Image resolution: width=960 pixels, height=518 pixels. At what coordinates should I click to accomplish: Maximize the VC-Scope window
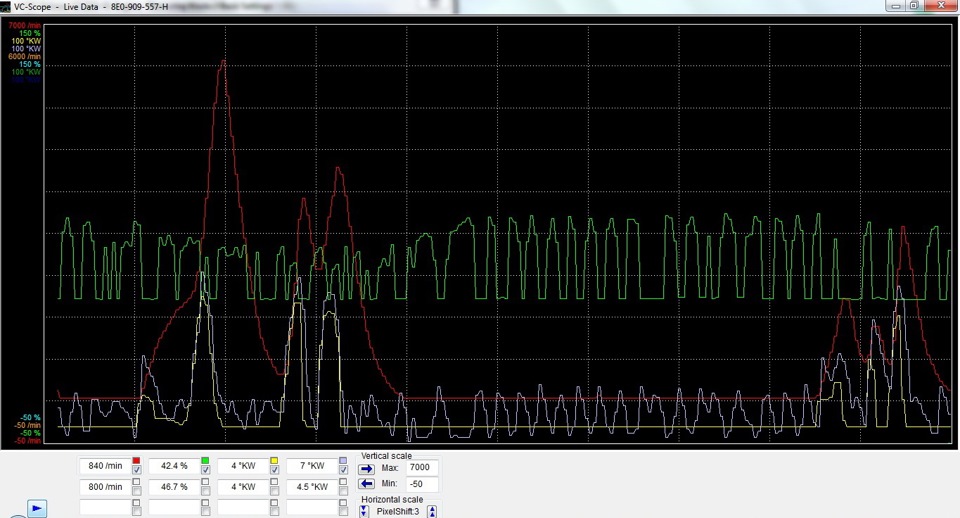[x=914, y=6]
